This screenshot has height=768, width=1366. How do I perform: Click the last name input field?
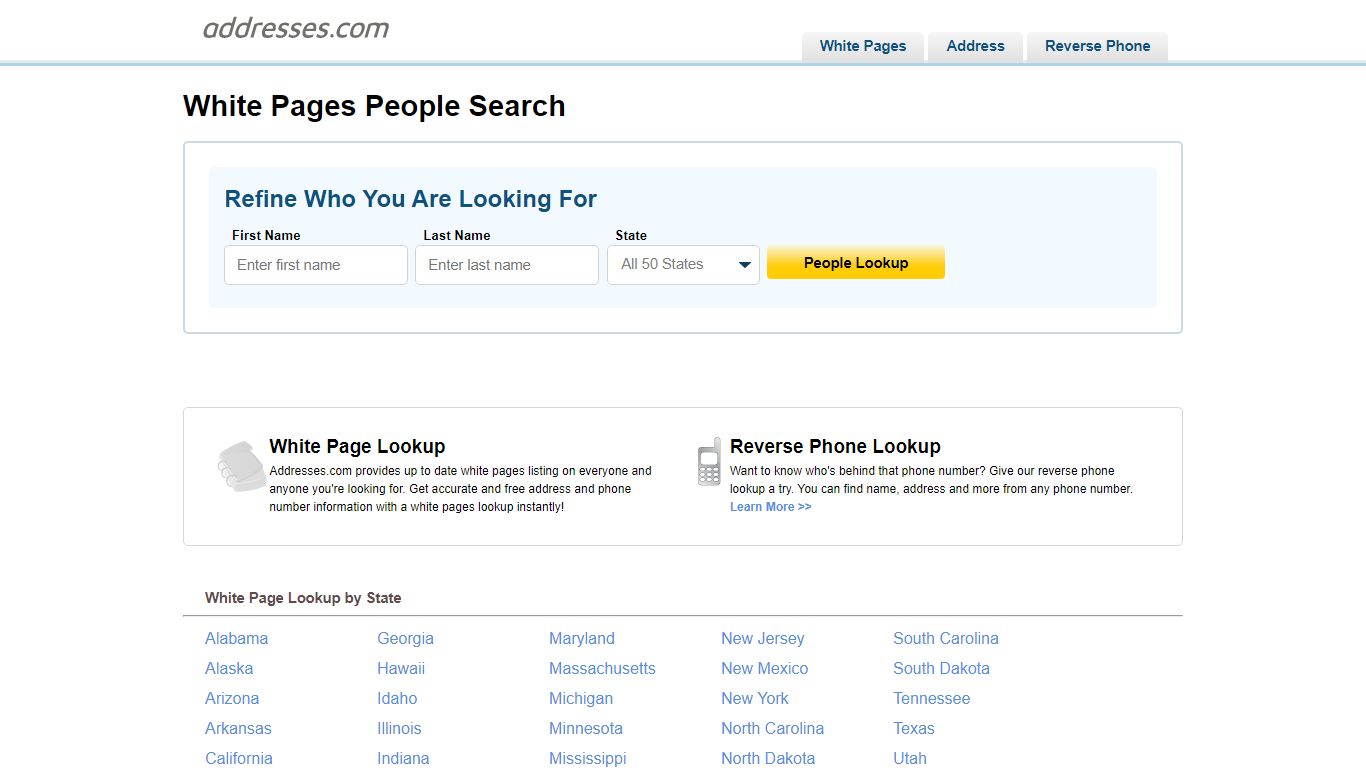tap(506, 264)
